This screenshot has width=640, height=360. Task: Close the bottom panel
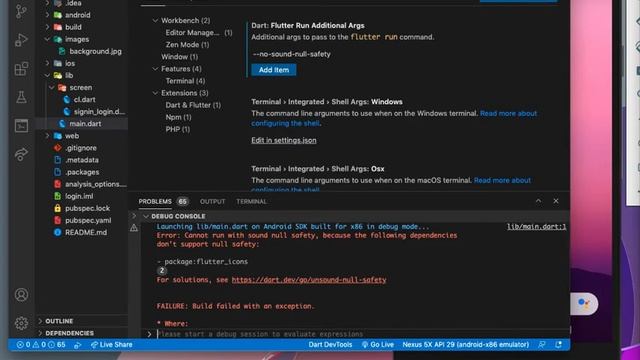point(556,201)
